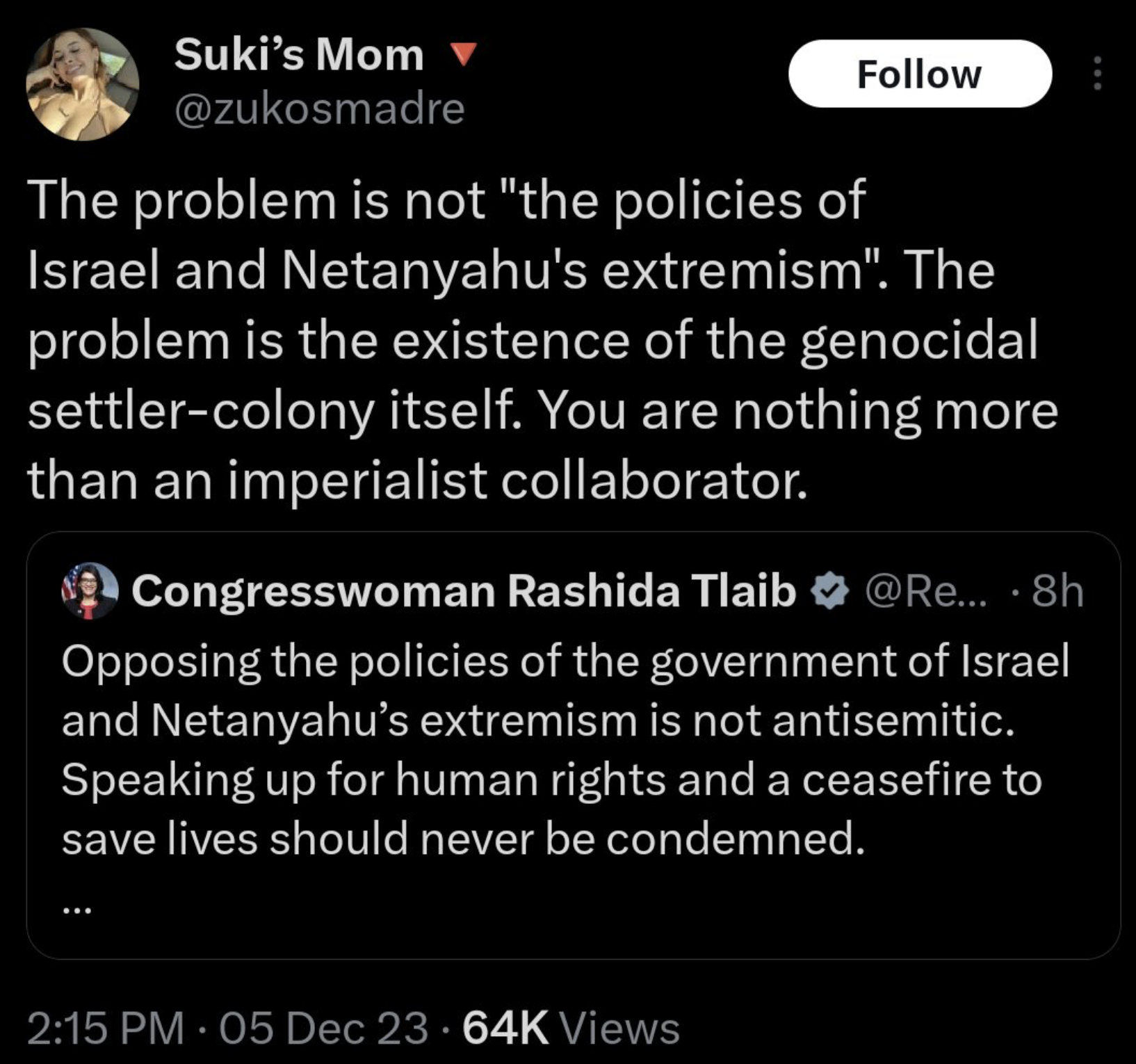Open the three-dot more options menu
The height and width of the screenshot is (1064, 1136).
tap(1097, 74)
